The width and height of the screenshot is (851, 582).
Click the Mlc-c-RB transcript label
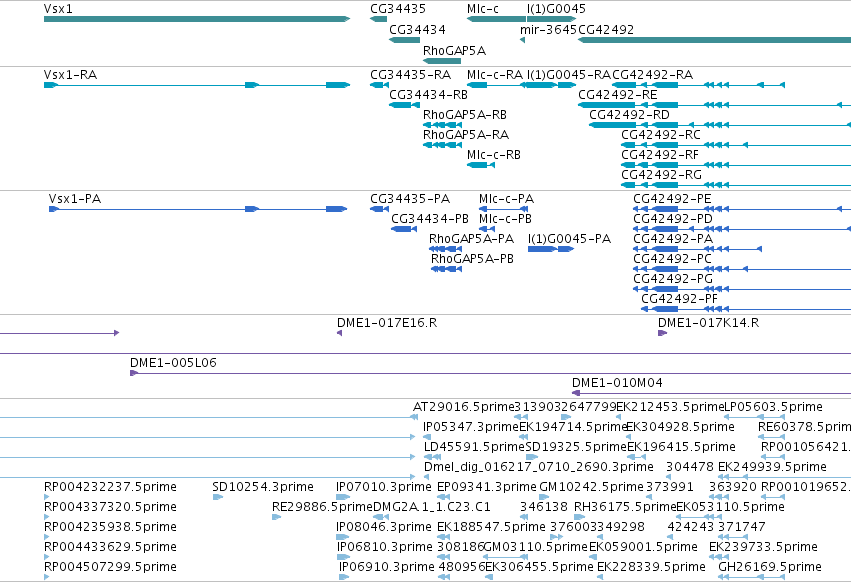(494, 155)
